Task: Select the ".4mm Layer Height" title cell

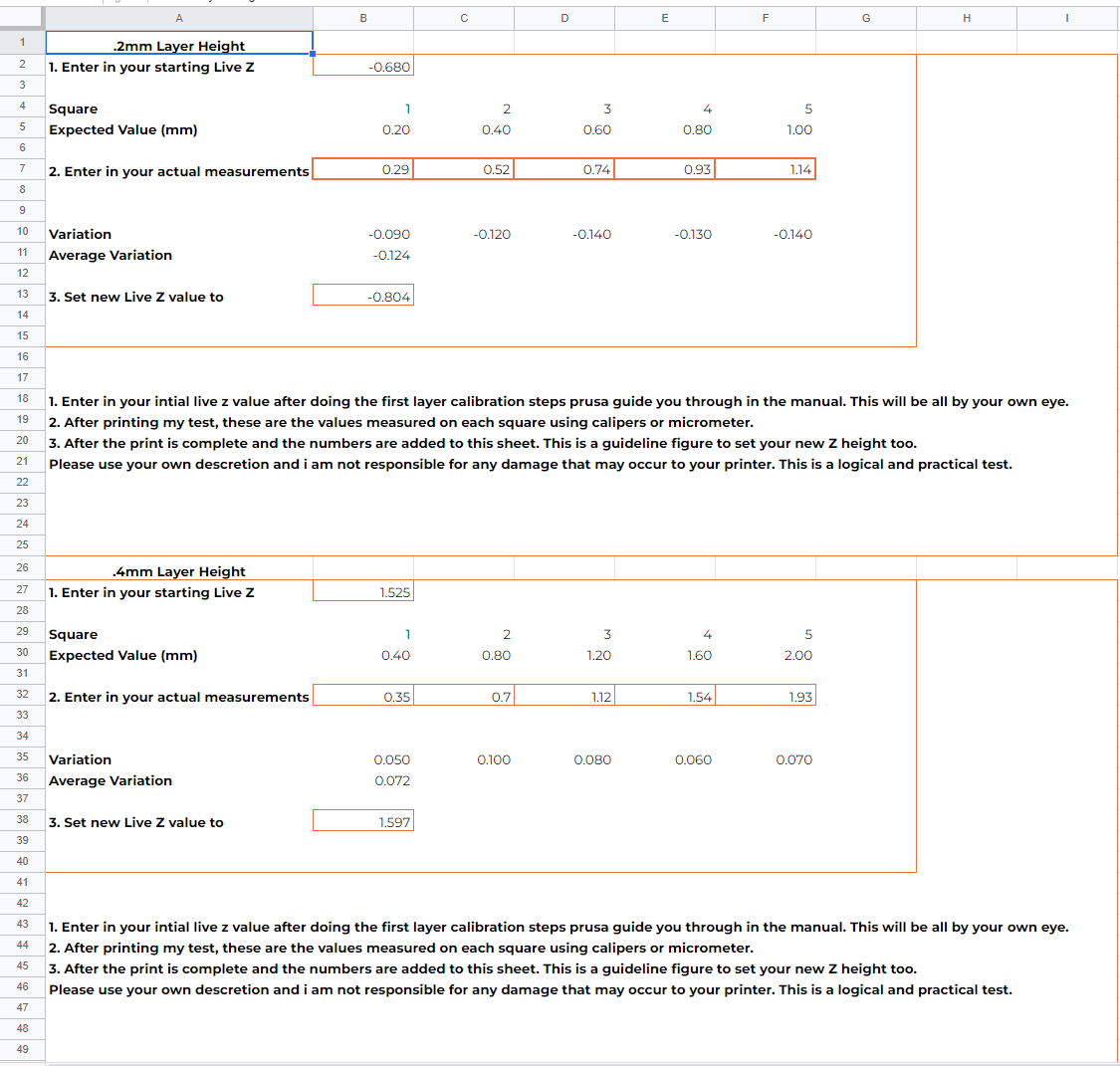Action: pos(179,571)
